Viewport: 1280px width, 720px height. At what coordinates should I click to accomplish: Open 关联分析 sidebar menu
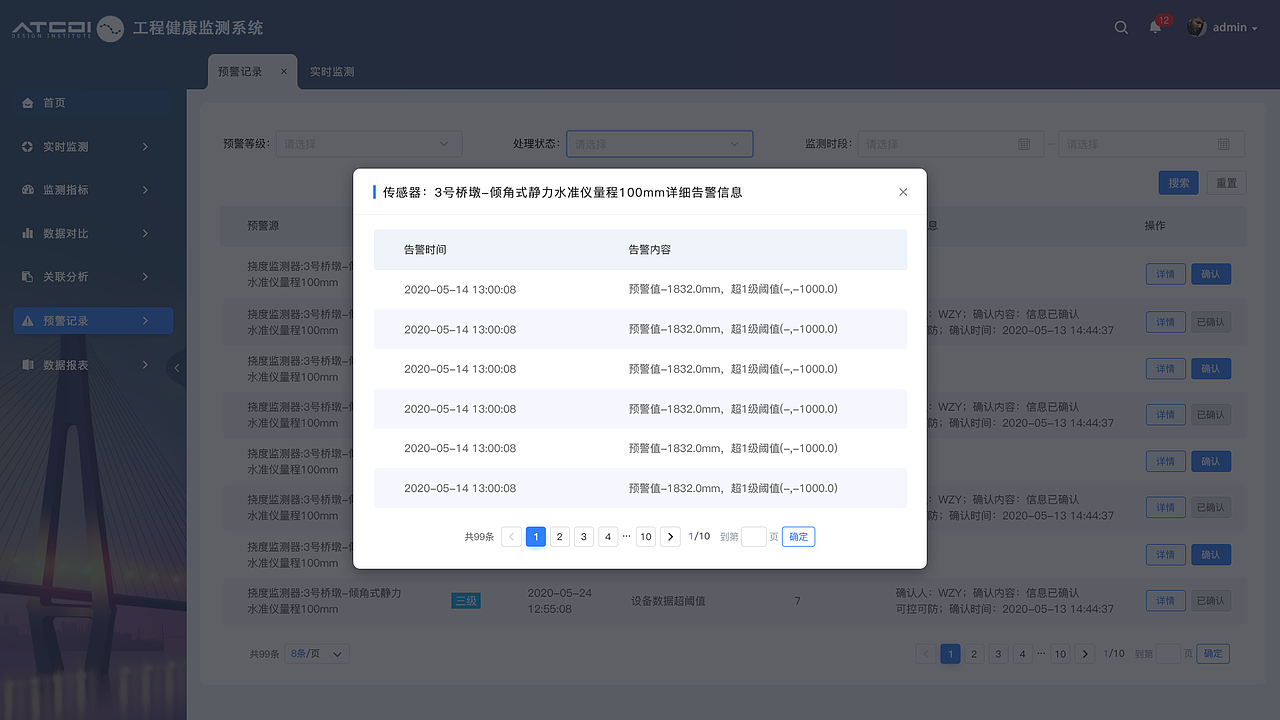pos(93,277)
